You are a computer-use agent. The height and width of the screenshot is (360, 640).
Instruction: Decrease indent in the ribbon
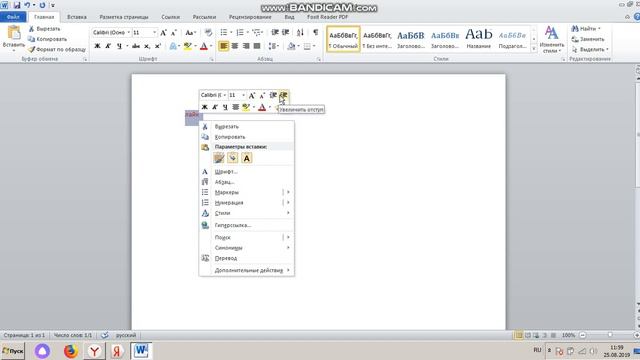[275, 32]
